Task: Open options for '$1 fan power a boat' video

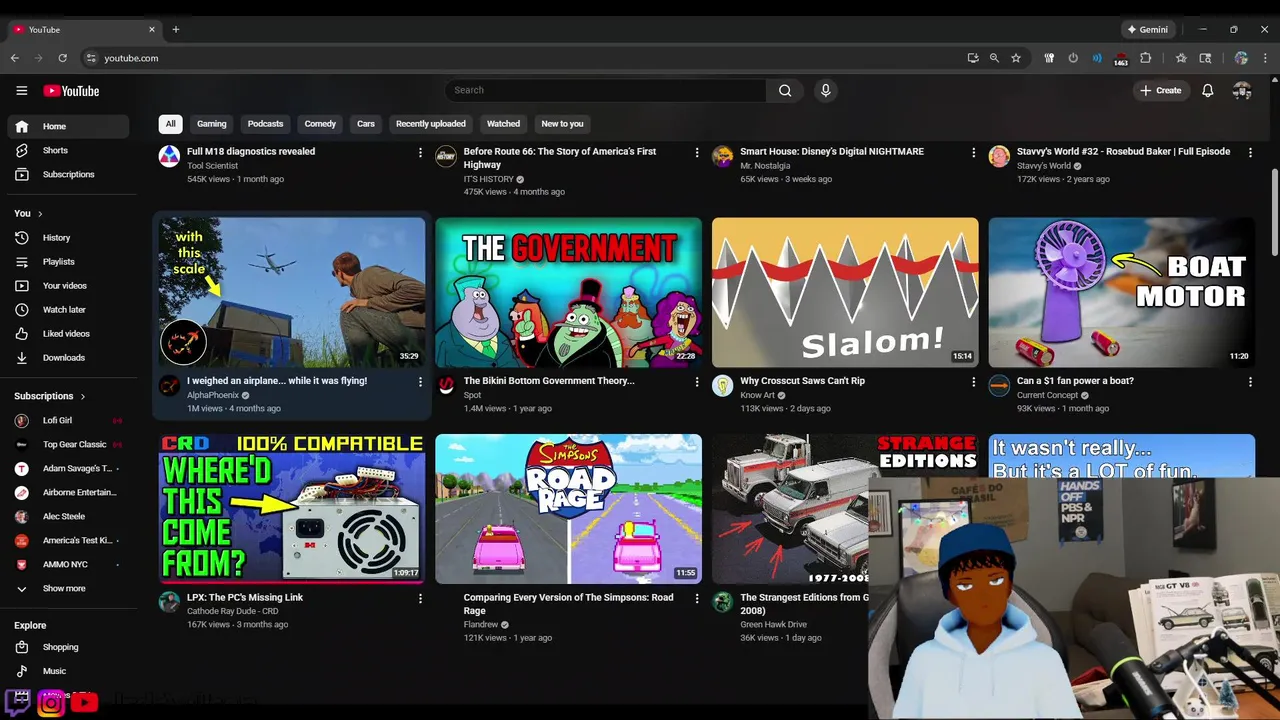Action: (x=1250, y=382)
